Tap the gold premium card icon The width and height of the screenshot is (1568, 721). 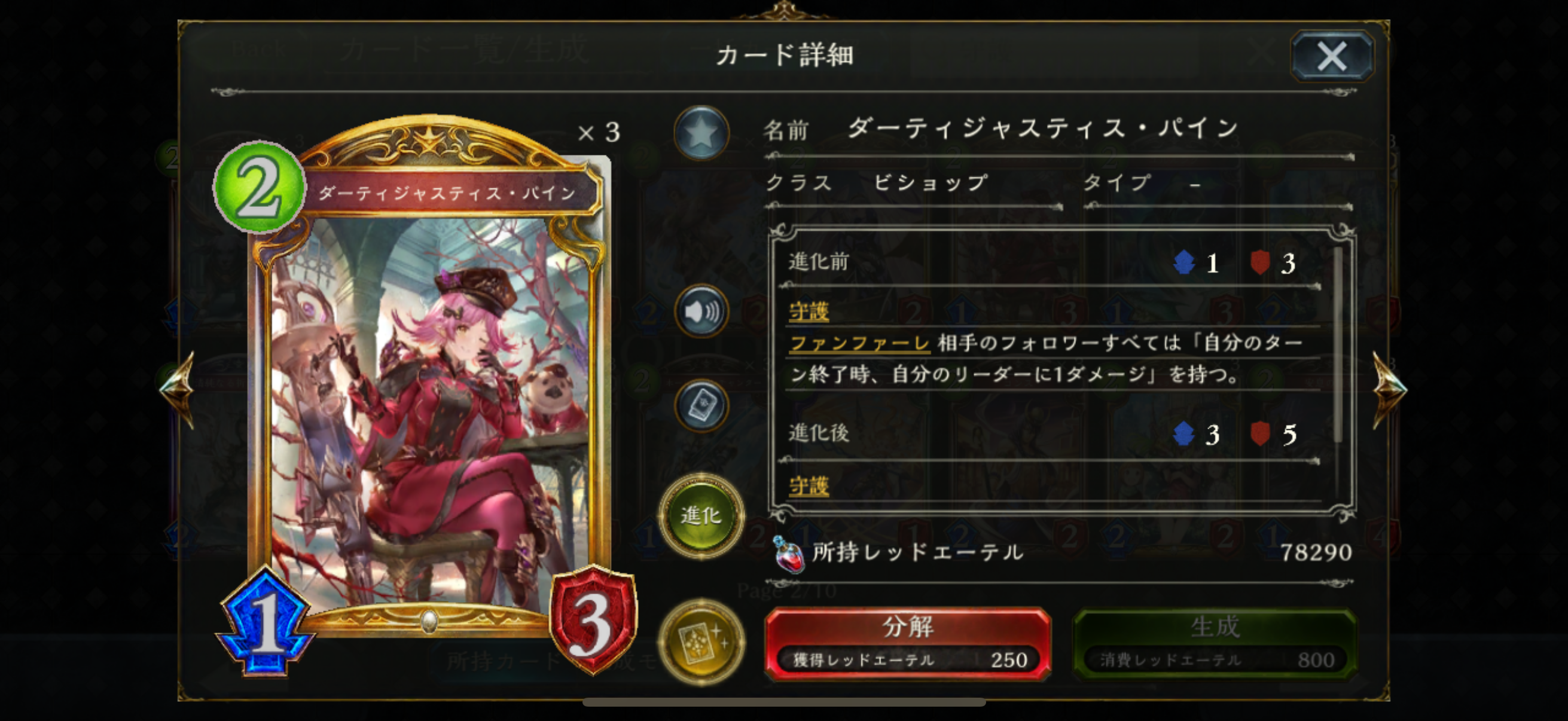pyautogui.click(x=701, y=643)
